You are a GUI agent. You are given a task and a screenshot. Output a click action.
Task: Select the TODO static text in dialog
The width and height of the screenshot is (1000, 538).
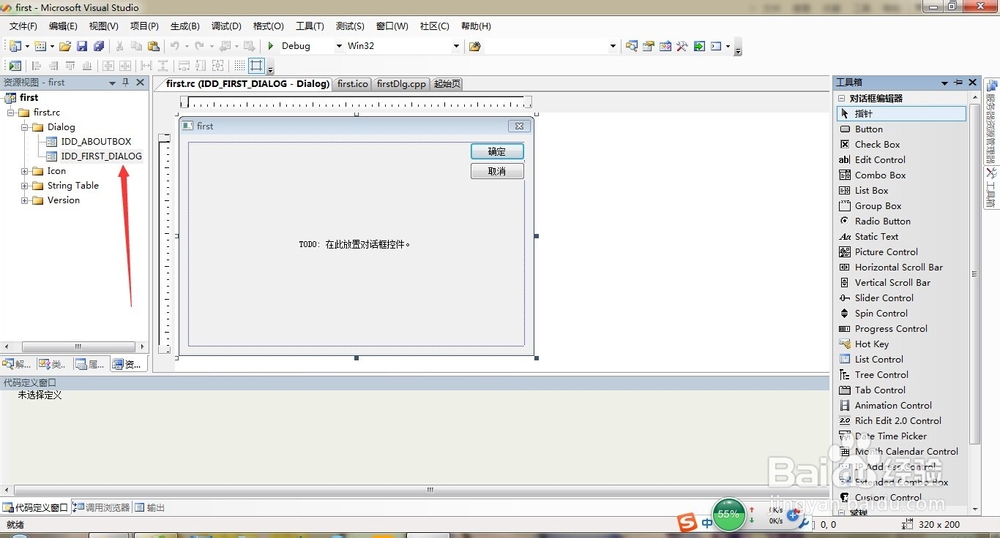click(x=355, y=244)
